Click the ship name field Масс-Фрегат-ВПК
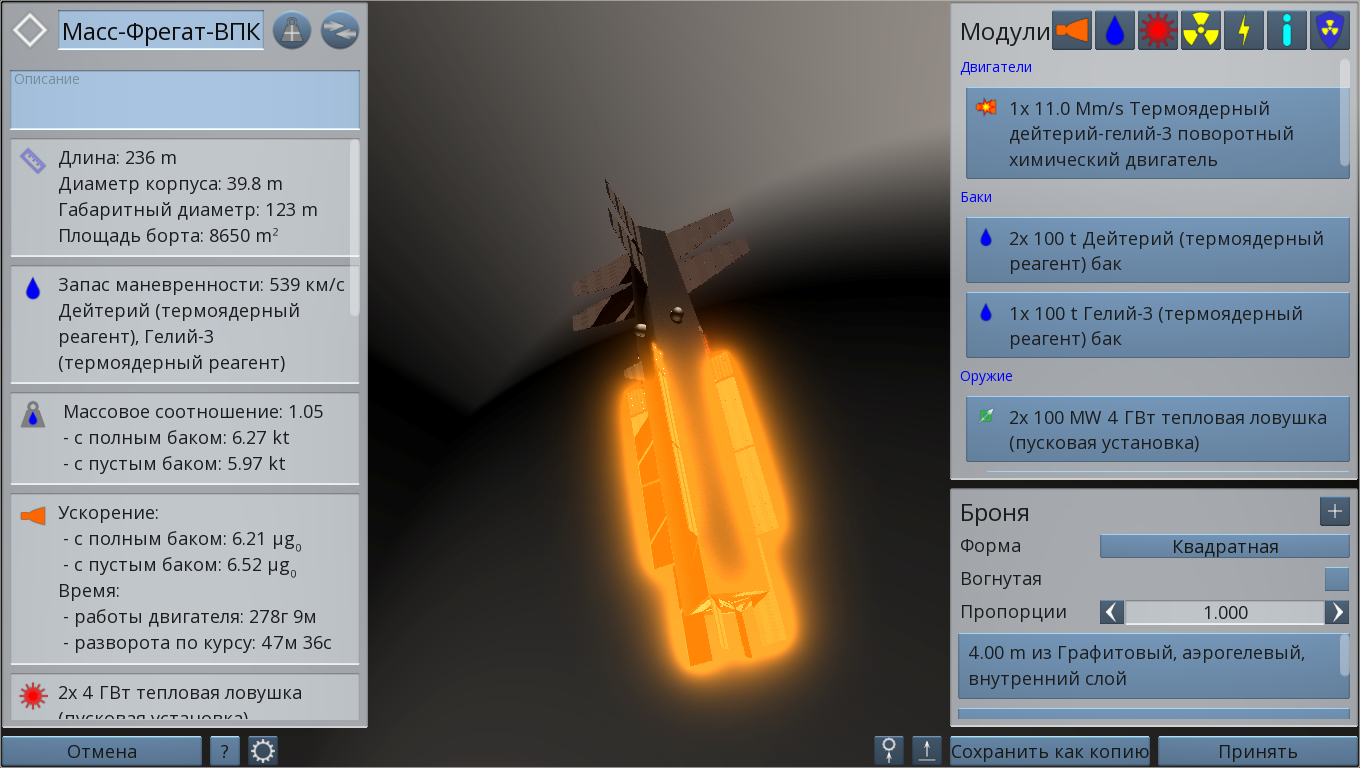Screen dimensions: 1360x768 tap(161, 32)
